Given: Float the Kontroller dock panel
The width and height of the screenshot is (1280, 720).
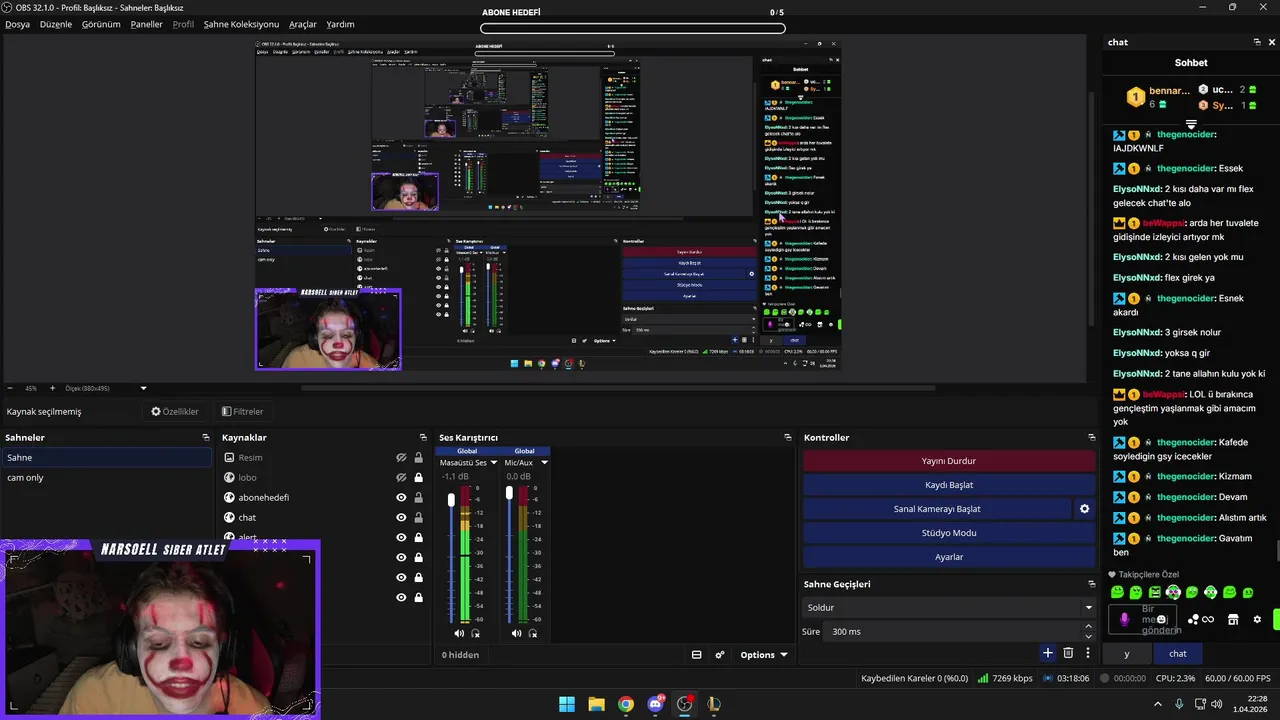Looking at the screenshot, I should (x=1092, y=437).
